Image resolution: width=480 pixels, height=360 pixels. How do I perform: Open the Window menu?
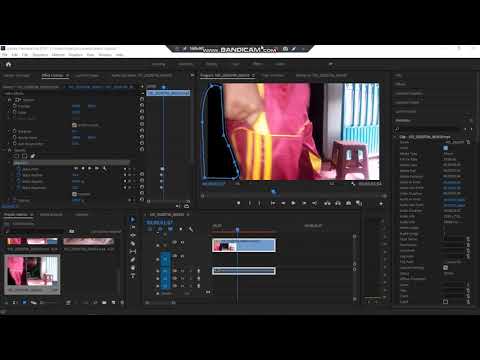[105, 55]
